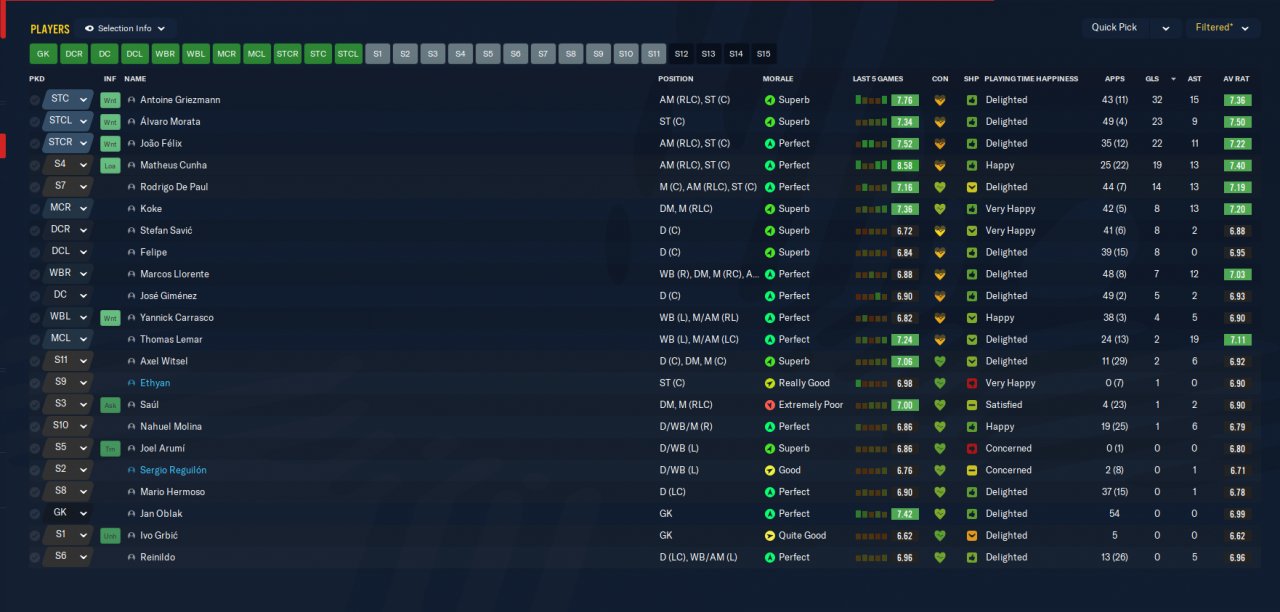Tick the selection circle for Thomas Lemar

point(35,340)
